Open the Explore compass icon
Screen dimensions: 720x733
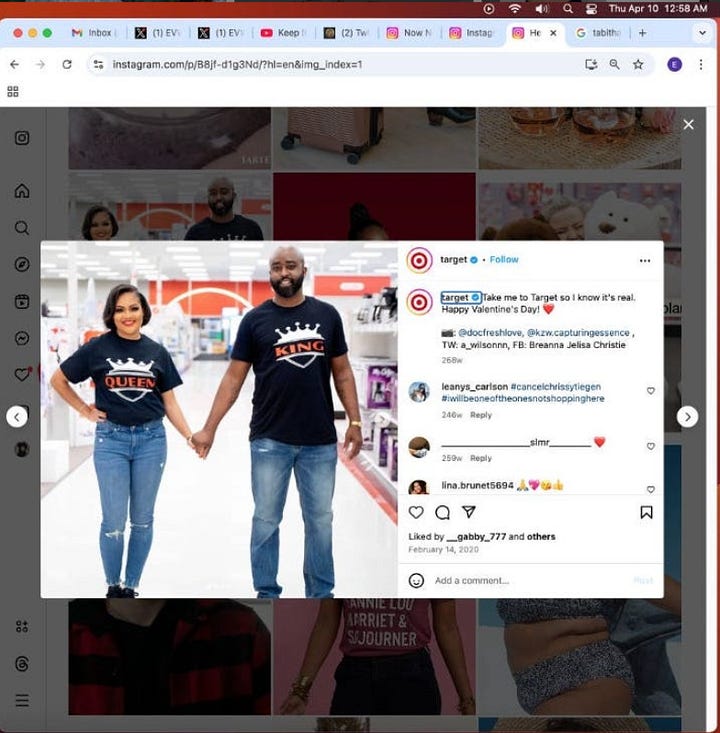coord(22,265)
